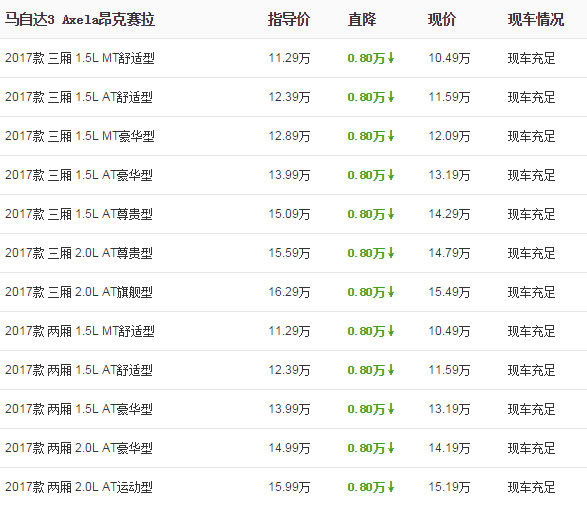The width and height of the screenshot is (587, 506).
Task: Click green down arrow in 三厢 MT舒适型 row
Action: (391, 58)
